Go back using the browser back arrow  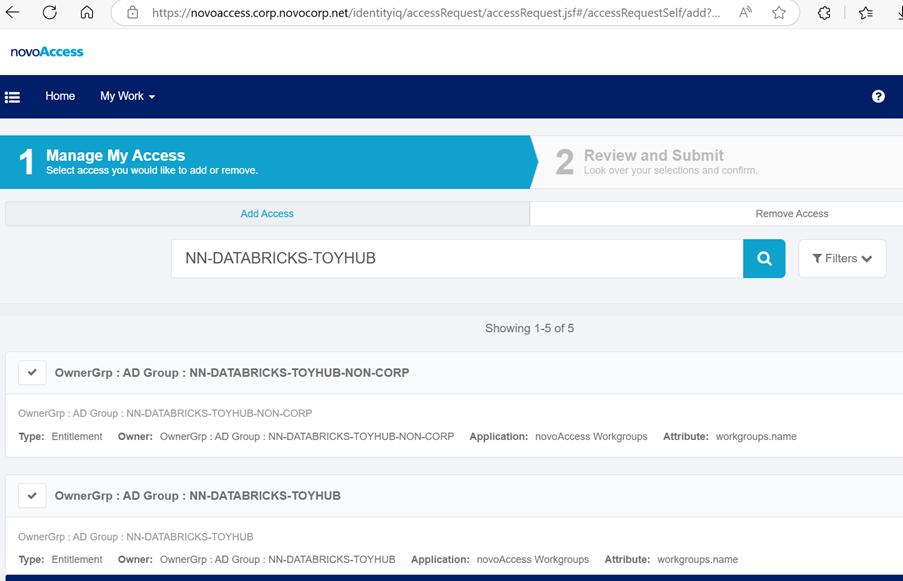coord(12,12)
